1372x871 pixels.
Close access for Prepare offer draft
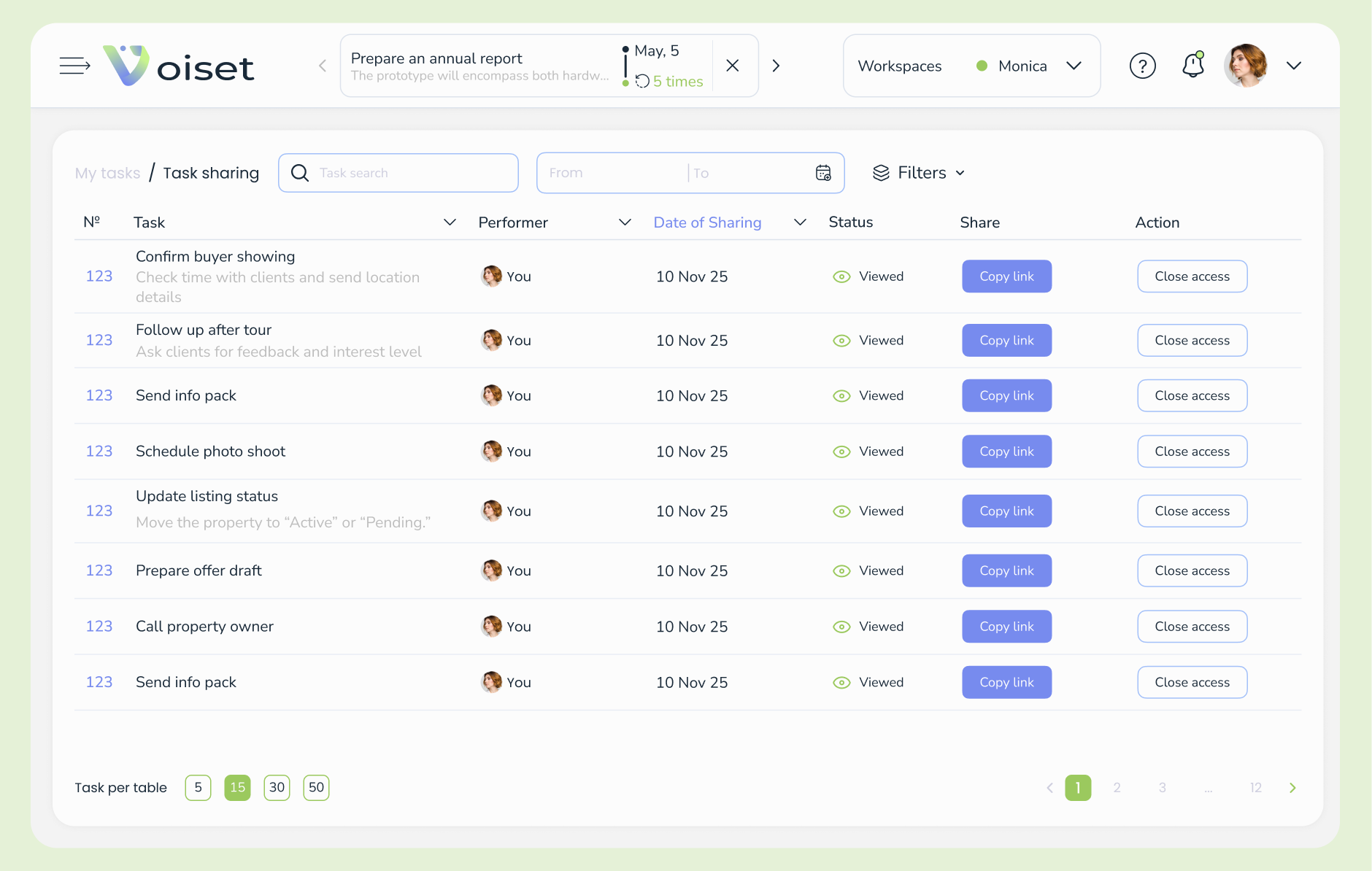tap(1192, 570)
